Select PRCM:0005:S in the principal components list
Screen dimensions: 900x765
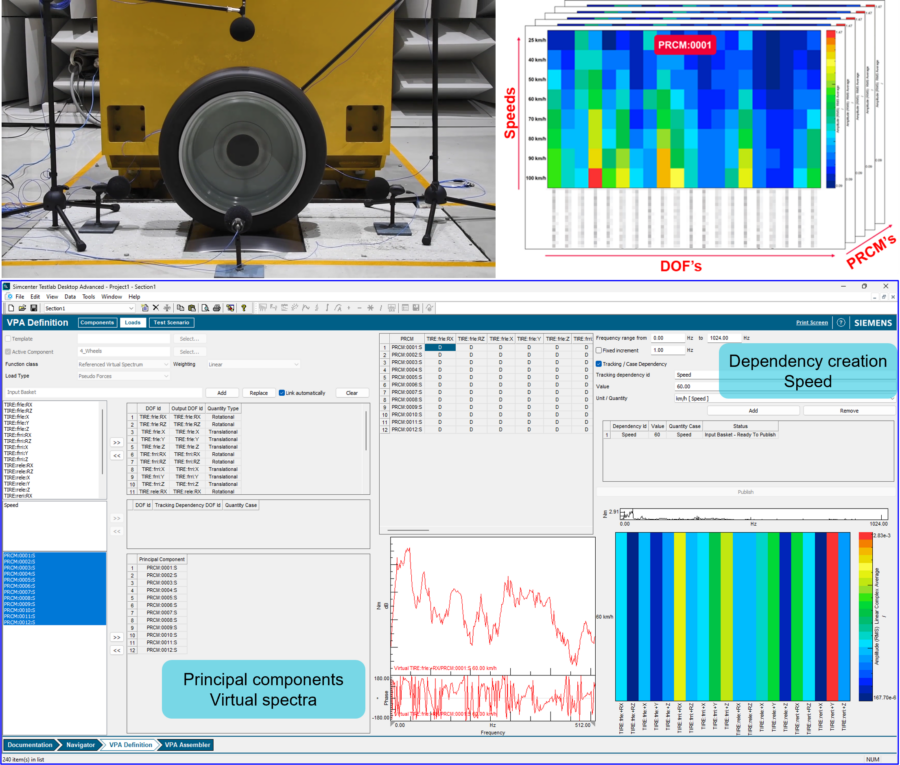pyautogui.click(x=162, y=598)
